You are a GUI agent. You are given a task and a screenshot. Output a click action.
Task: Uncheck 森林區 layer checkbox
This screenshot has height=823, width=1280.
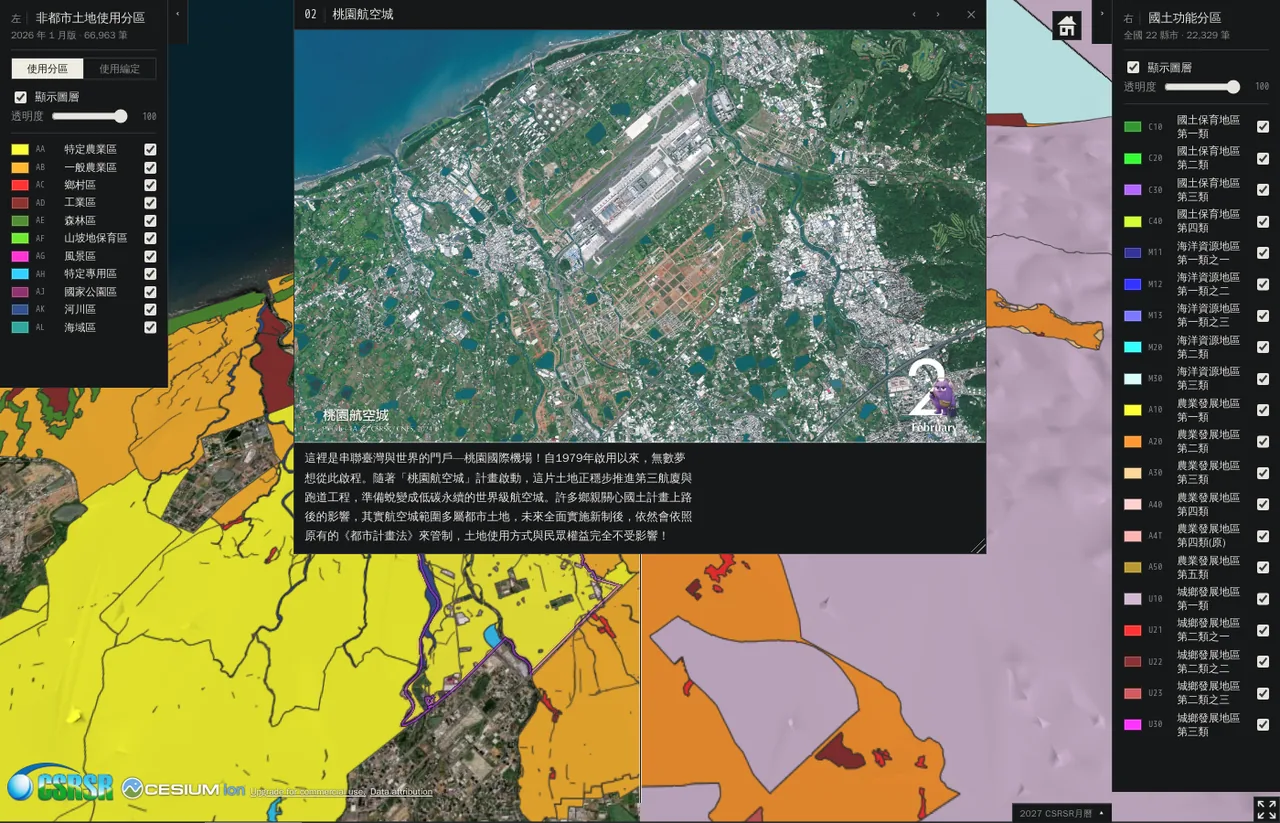click(x=150, y=221)
